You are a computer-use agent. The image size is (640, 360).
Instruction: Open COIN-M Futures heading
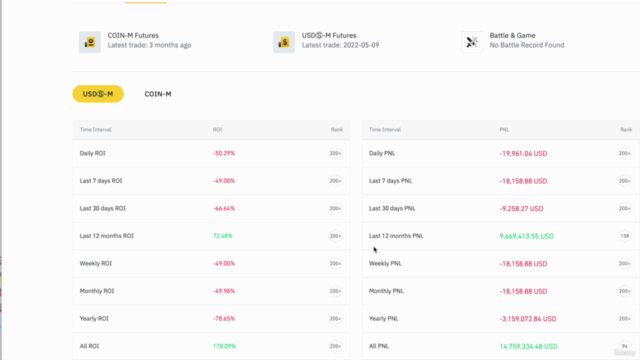point(133,36)
